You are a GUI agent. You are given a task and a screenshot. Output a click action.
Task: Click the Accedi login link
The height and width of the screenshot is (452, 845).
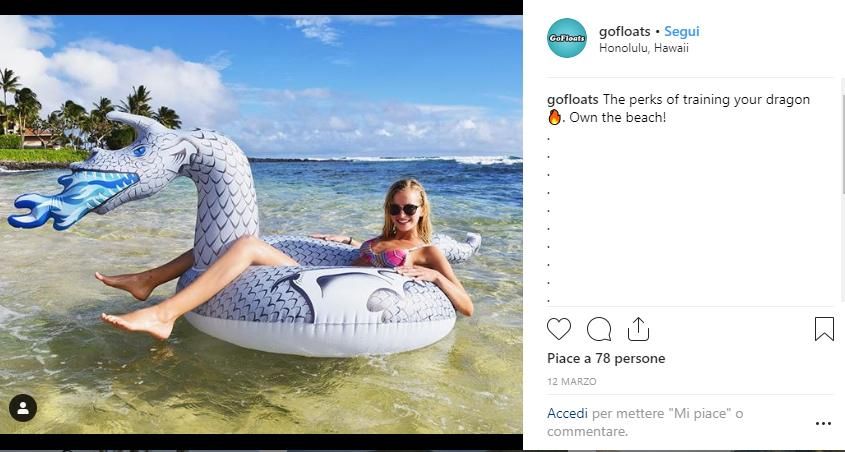click(567, 414)
